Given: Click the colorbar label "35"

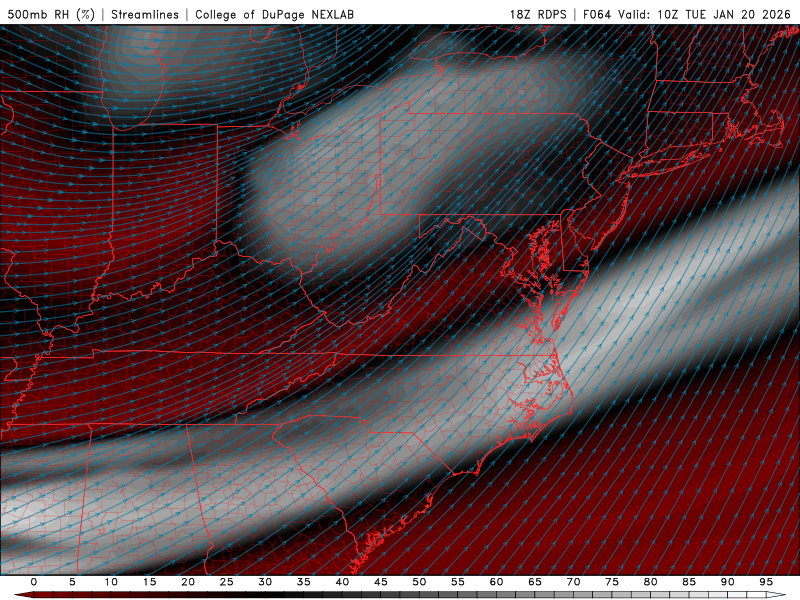Looking at the screenshot, I should click(304, 582).
